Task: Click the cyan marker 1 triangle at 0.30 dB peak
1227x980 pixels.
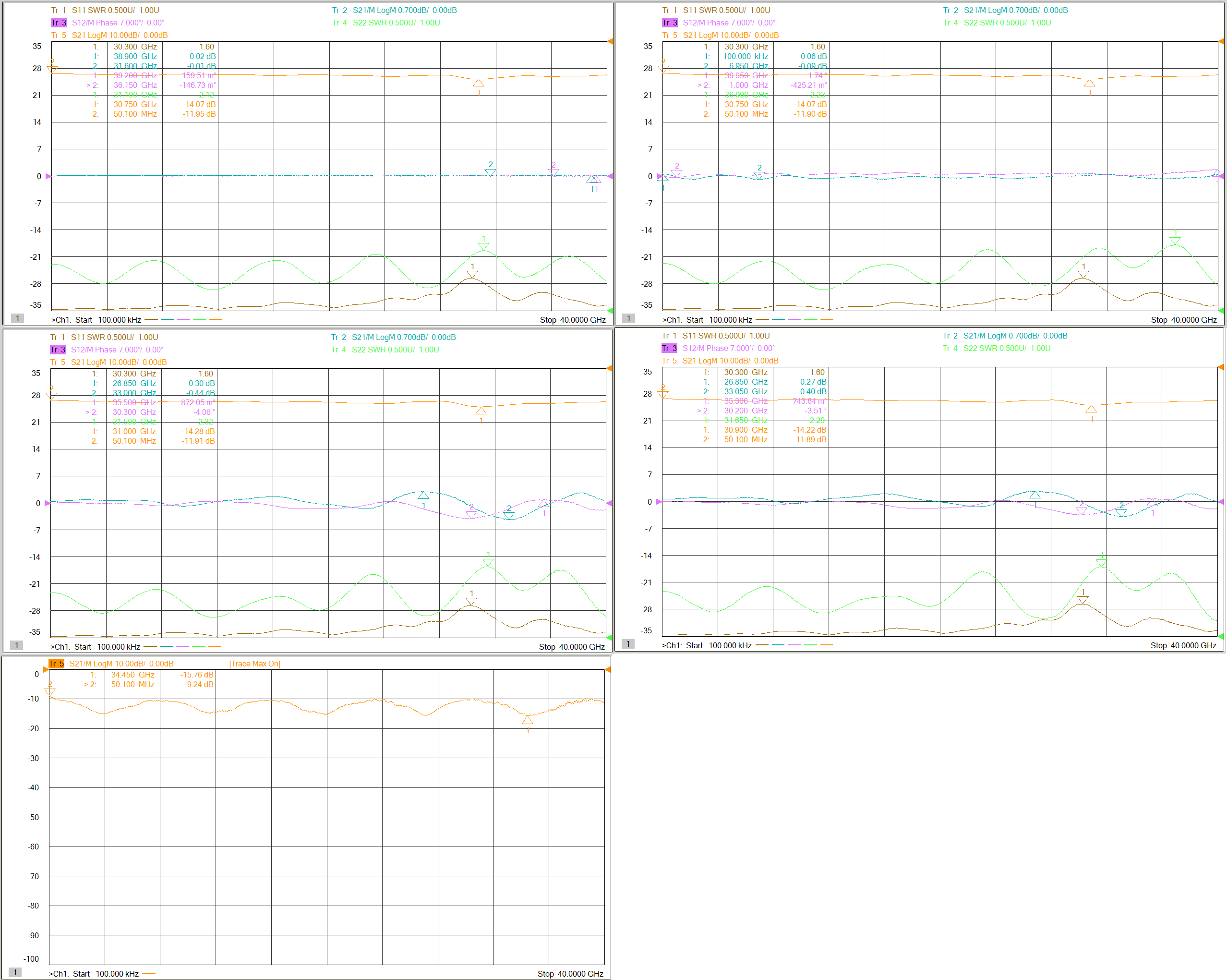Action: click(423, 495)
